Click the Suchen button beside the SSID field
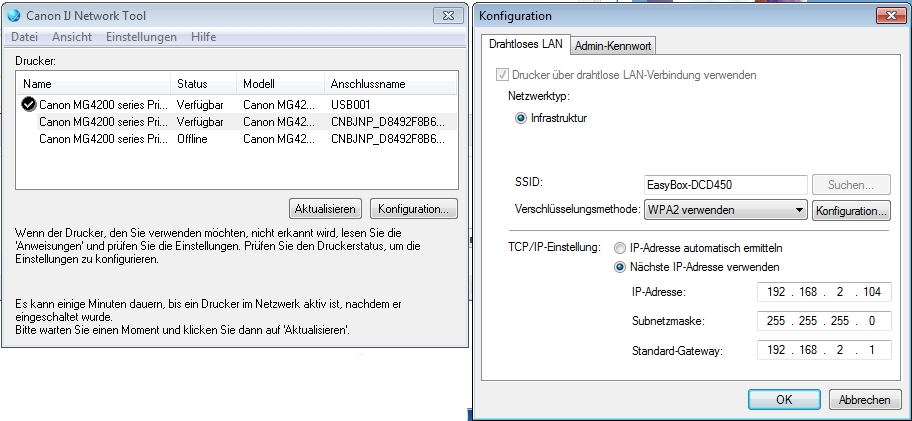 click(851, 185)
